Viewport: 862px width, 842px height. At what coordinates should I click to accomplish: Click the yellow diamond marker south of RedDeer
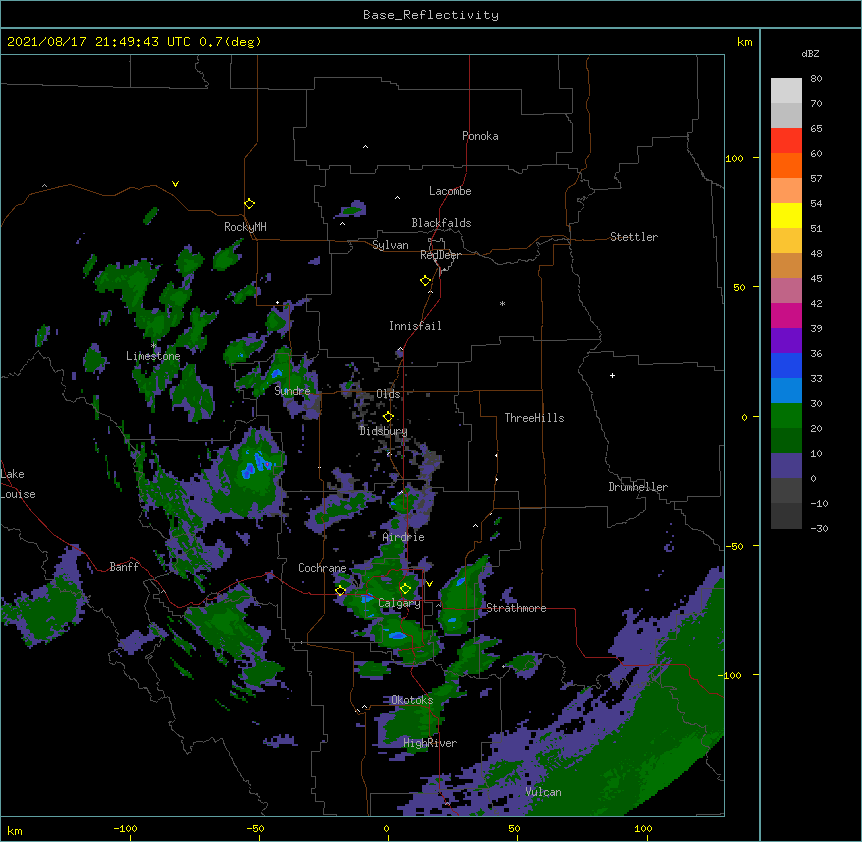pos(426,281)
